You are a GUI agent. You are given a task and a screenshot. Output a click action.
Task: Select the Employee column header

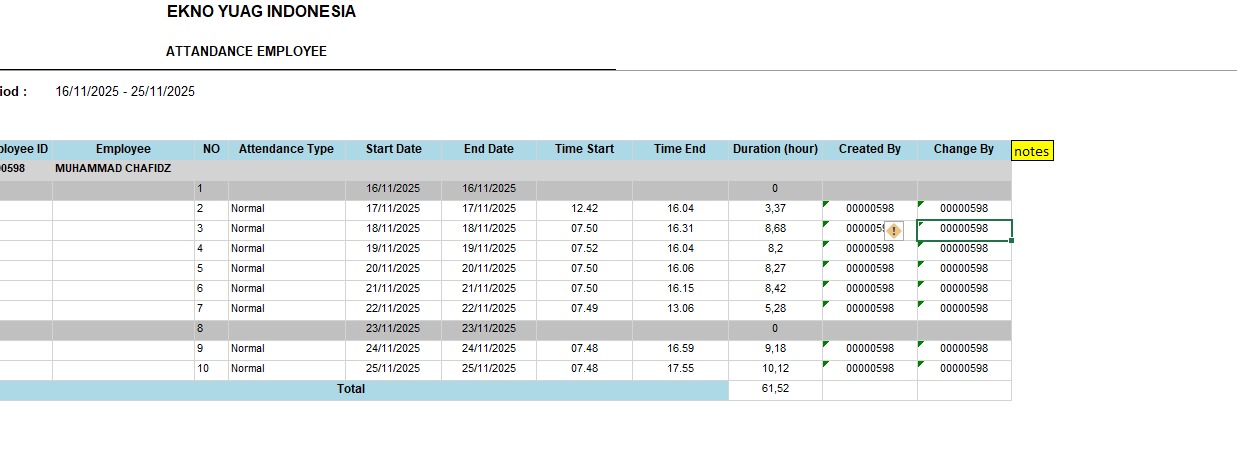[123, 149]
